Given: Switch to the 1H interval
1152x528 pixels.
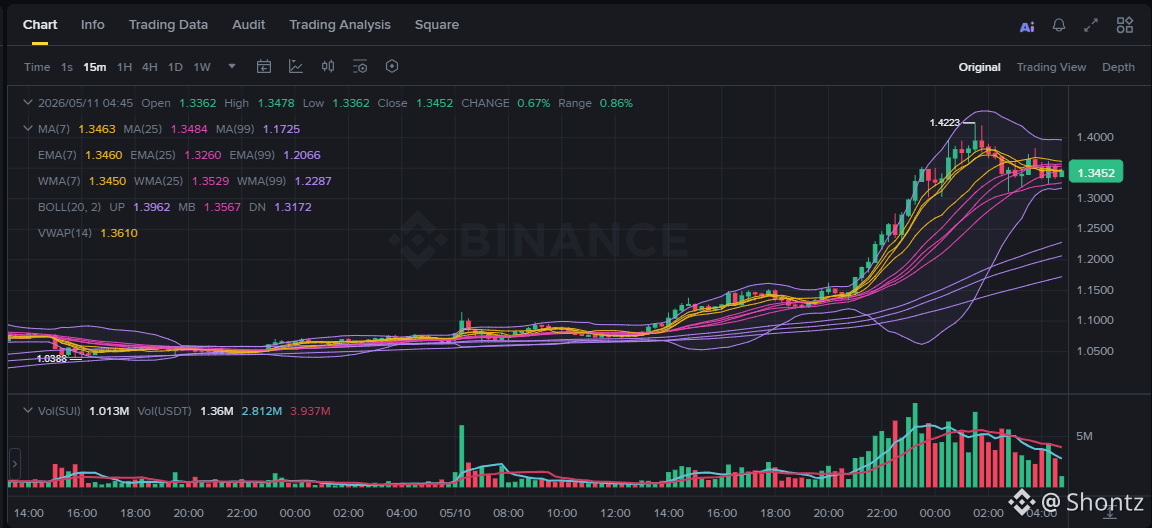Looking at the screenshot, I should click(125, 67).
